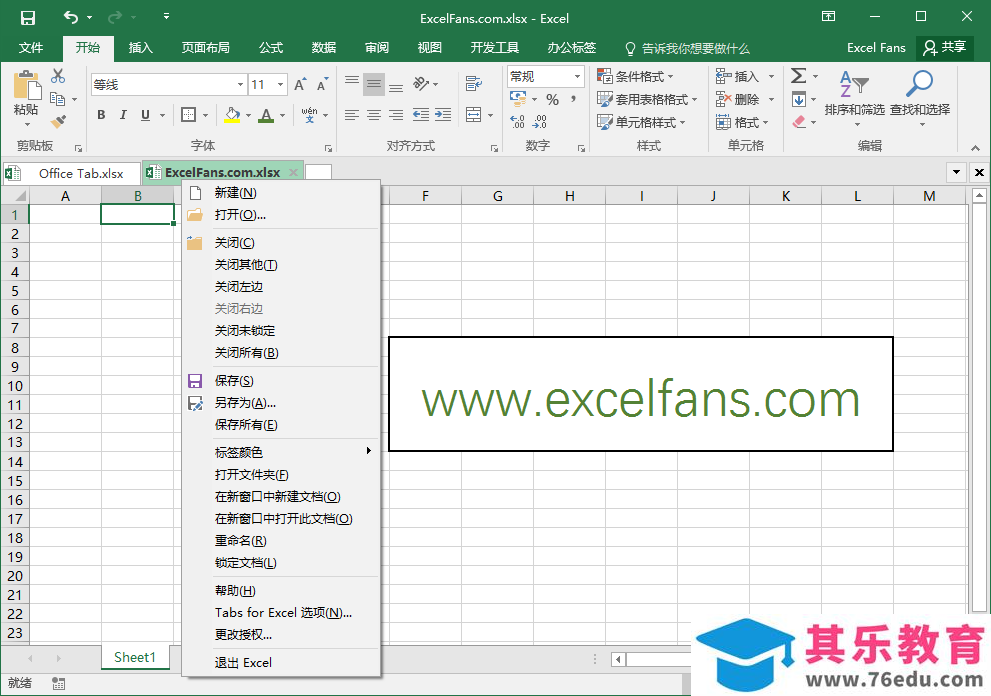Toggle center text alignment
Screen dimensions: 991x696
pos(374,114)
